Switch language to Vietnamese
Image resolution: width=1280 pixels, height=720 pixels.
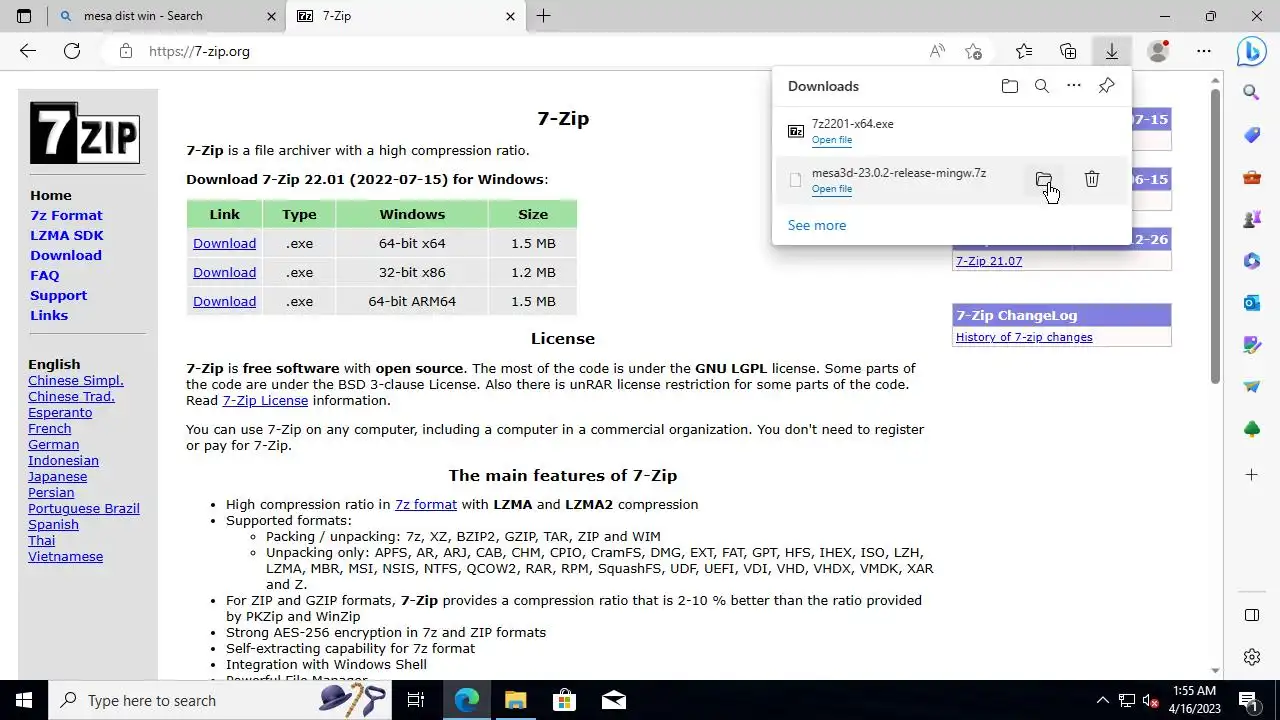coord(66,556)
